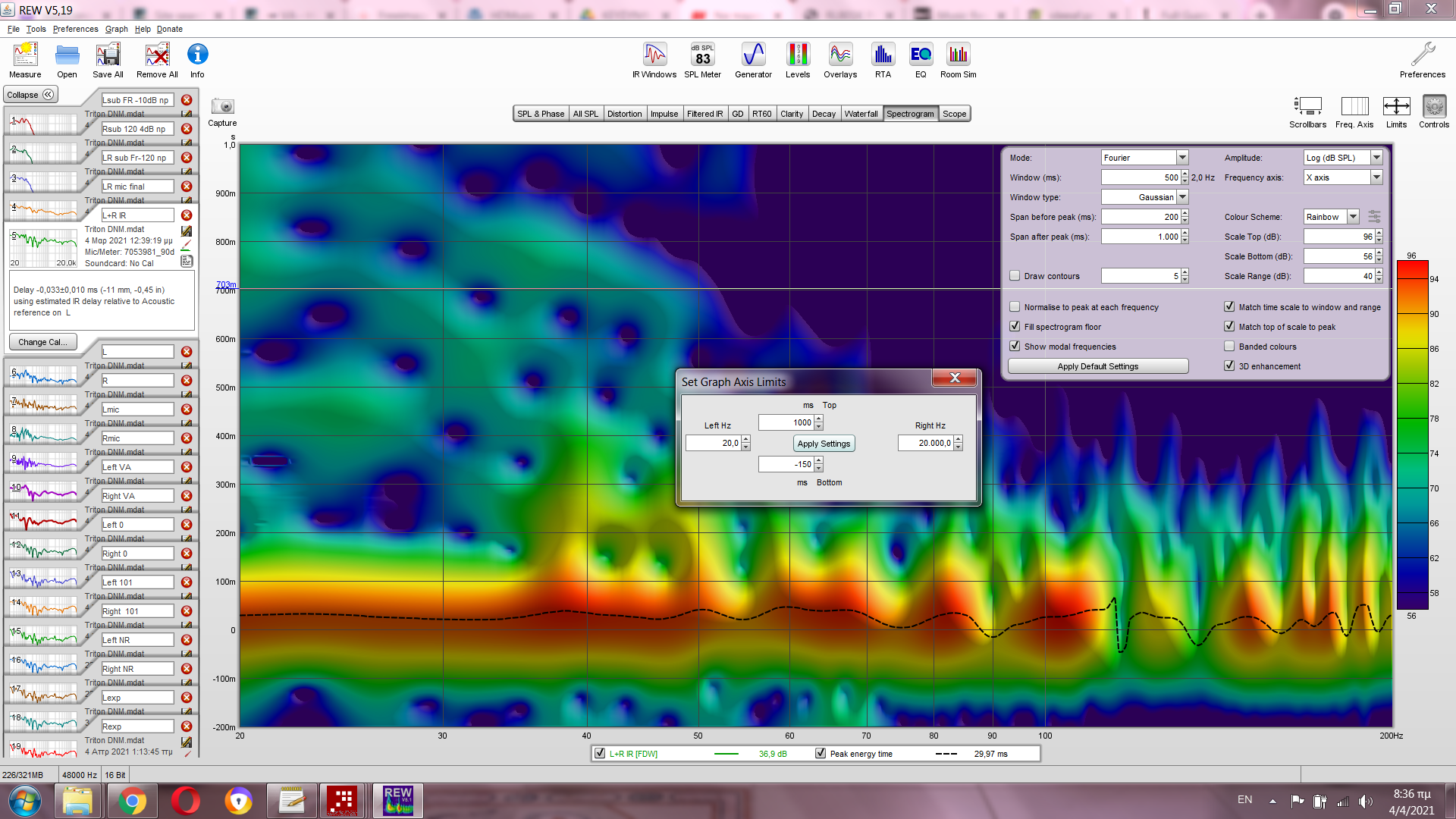Image resolution: width=1456 pixels, height=819 pixels.
Task: Toggle graph Scrollbars
Action: click(1307, 111)
